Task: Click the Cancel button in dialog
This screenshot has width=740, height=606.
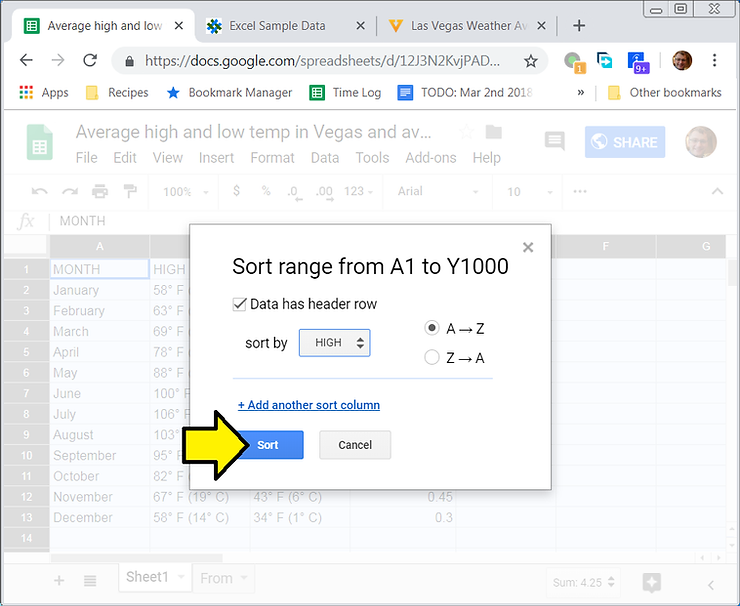Action: [x=355, y=445]
